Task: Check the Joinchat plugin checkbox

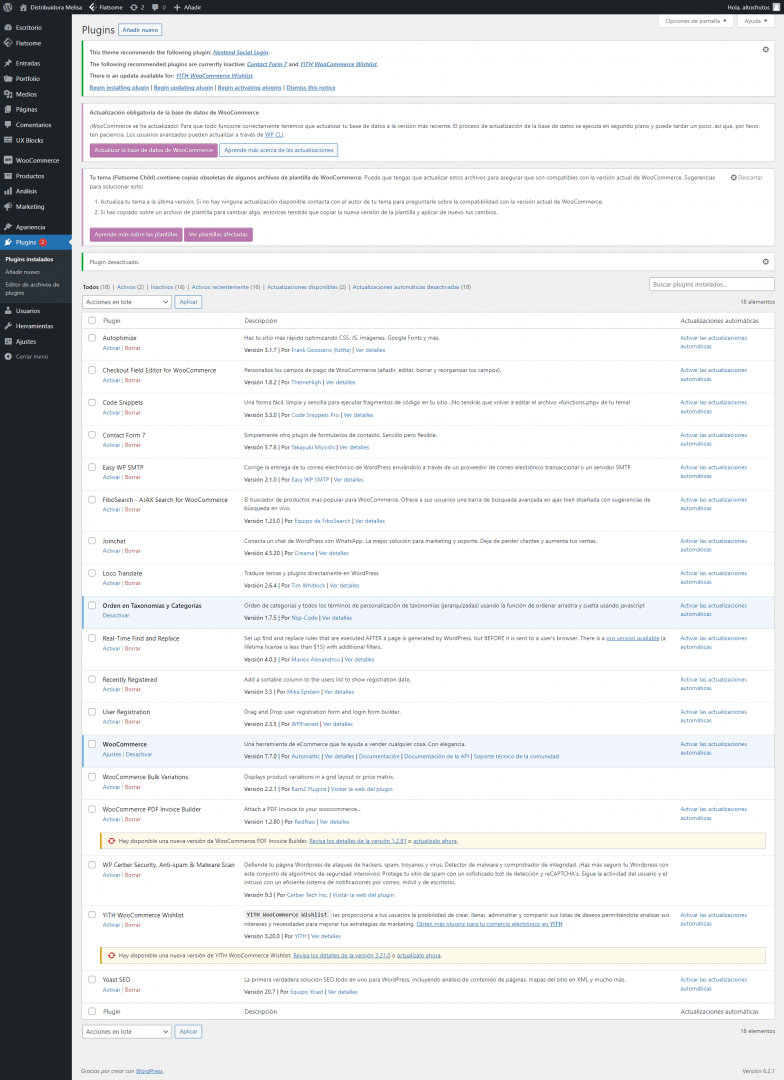Action: [92, 541]
